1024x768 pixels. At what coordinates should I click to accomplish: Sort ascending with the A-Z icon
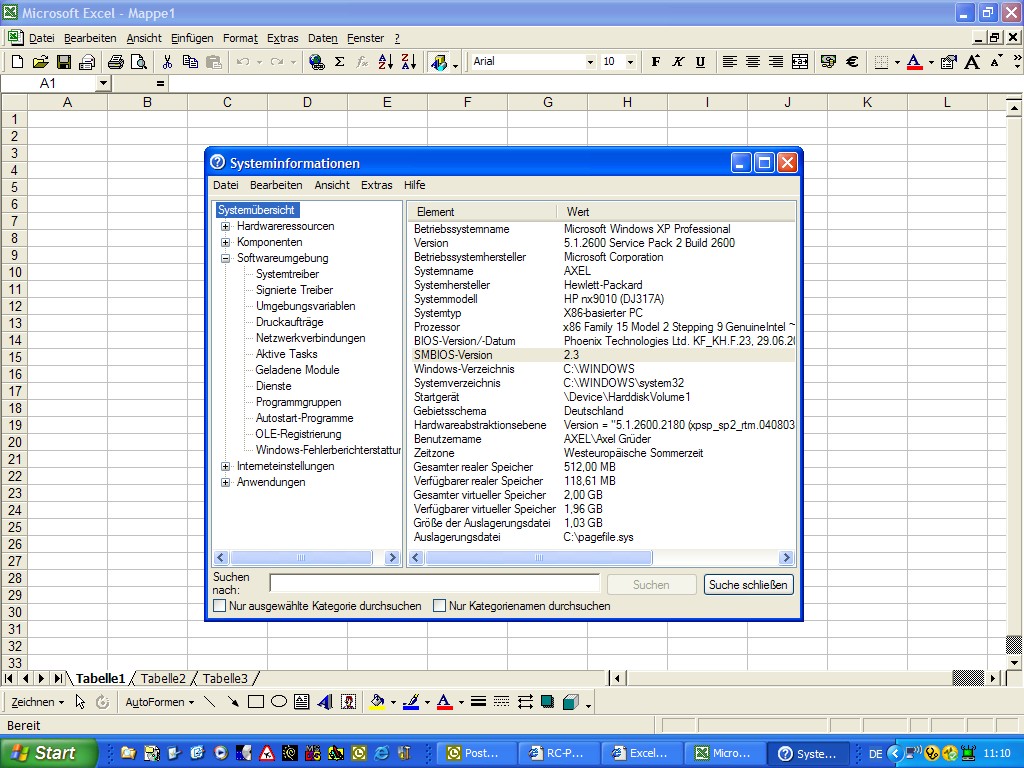click(x=386, y=62)
